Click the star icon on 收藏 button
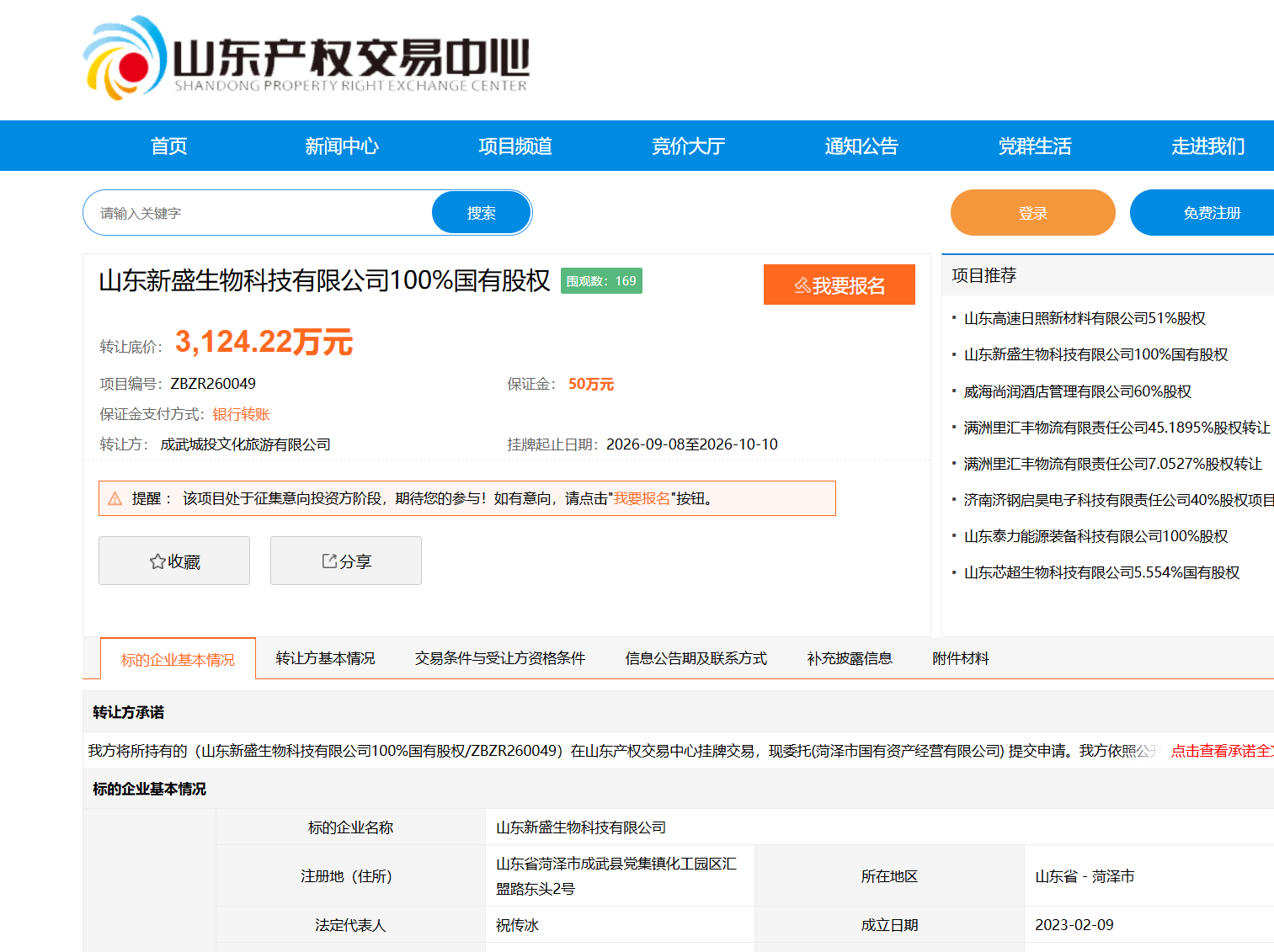The height and width of the screenshot is (952, 1274). pyautogui.click(x=157, y=561)
